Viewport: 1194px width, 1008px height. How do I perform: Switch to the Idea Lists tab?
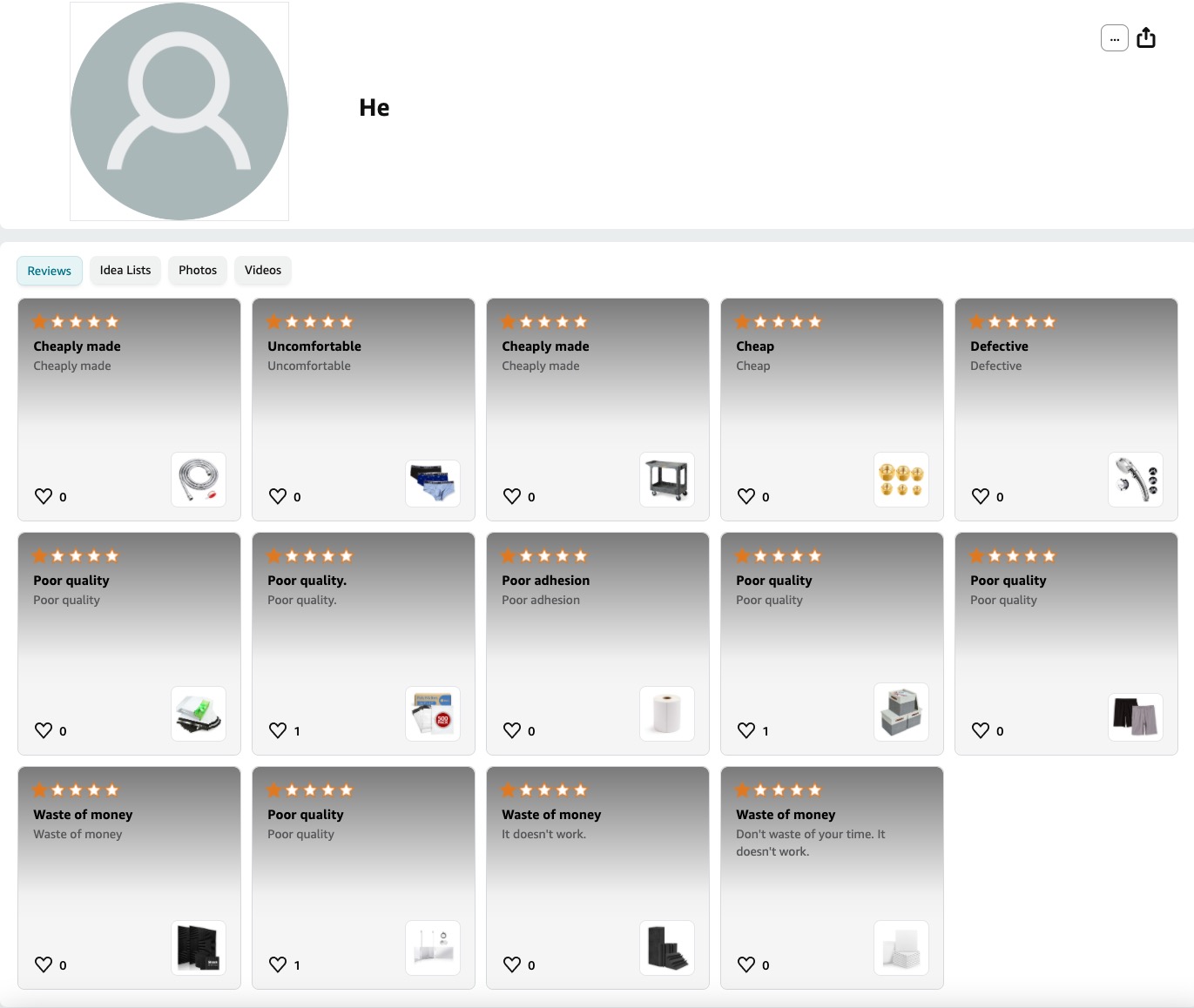(125, 270)
